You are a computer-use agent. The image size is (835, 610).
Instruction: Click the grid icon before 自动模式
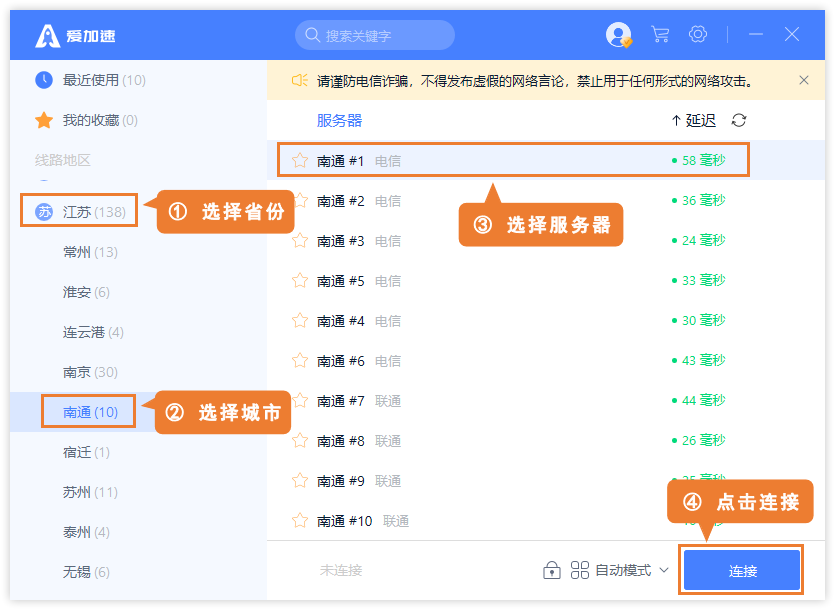click(x=579, y=570)
